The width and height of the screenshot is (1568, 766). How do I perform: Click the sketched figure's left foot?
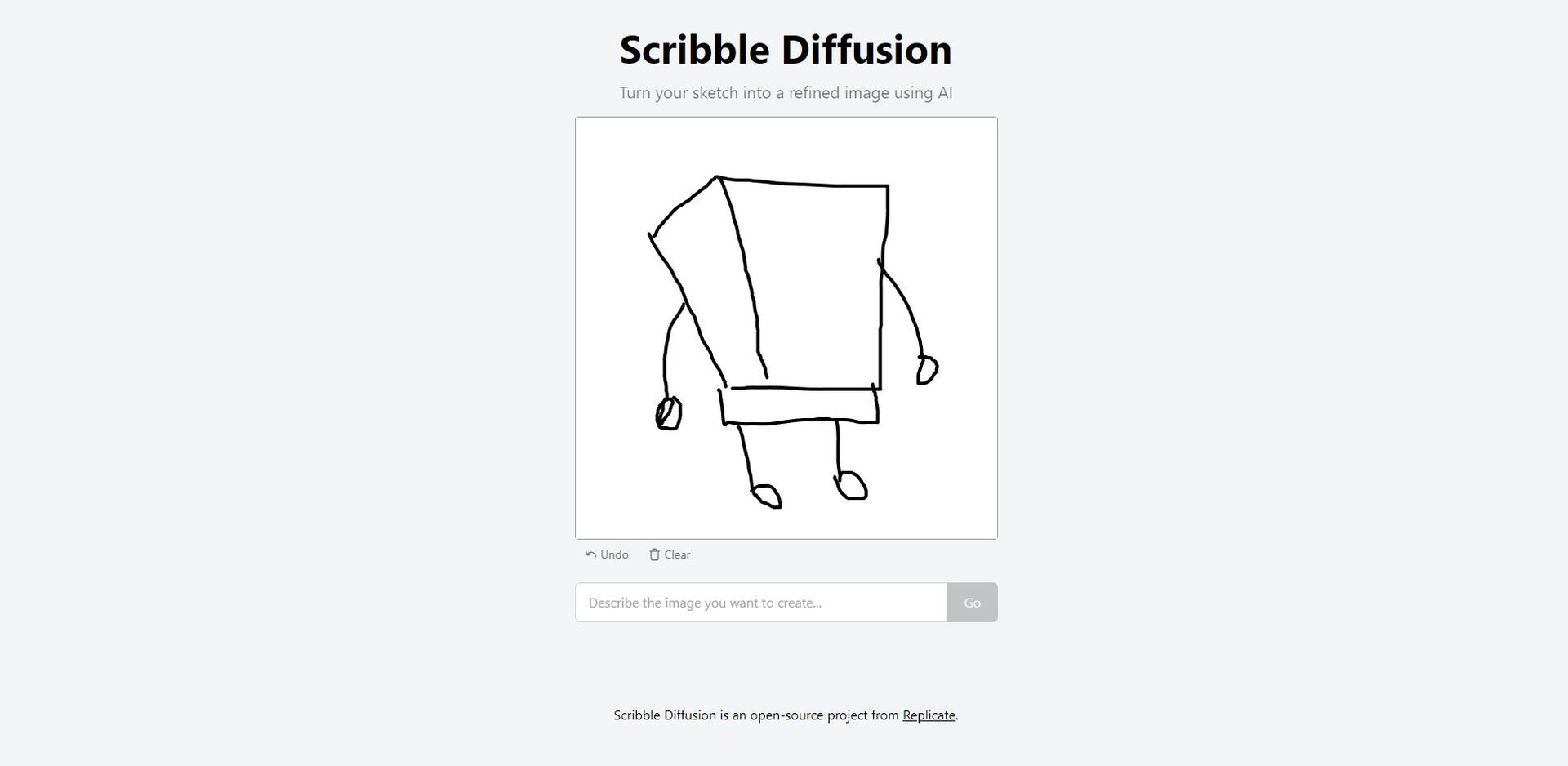767,496
